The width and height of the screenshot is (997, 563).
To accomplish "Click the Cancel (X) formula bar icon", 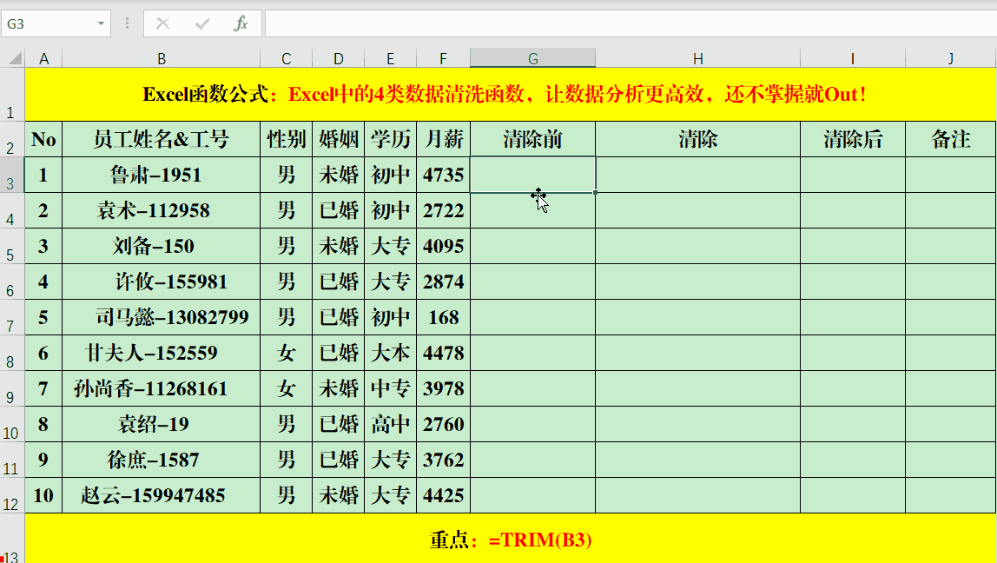I will [x=163, y=24].
